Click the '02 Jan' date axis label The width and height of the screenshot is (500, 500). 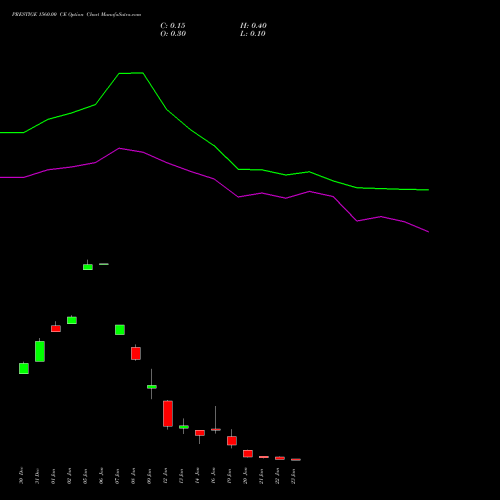pos(69,476)
